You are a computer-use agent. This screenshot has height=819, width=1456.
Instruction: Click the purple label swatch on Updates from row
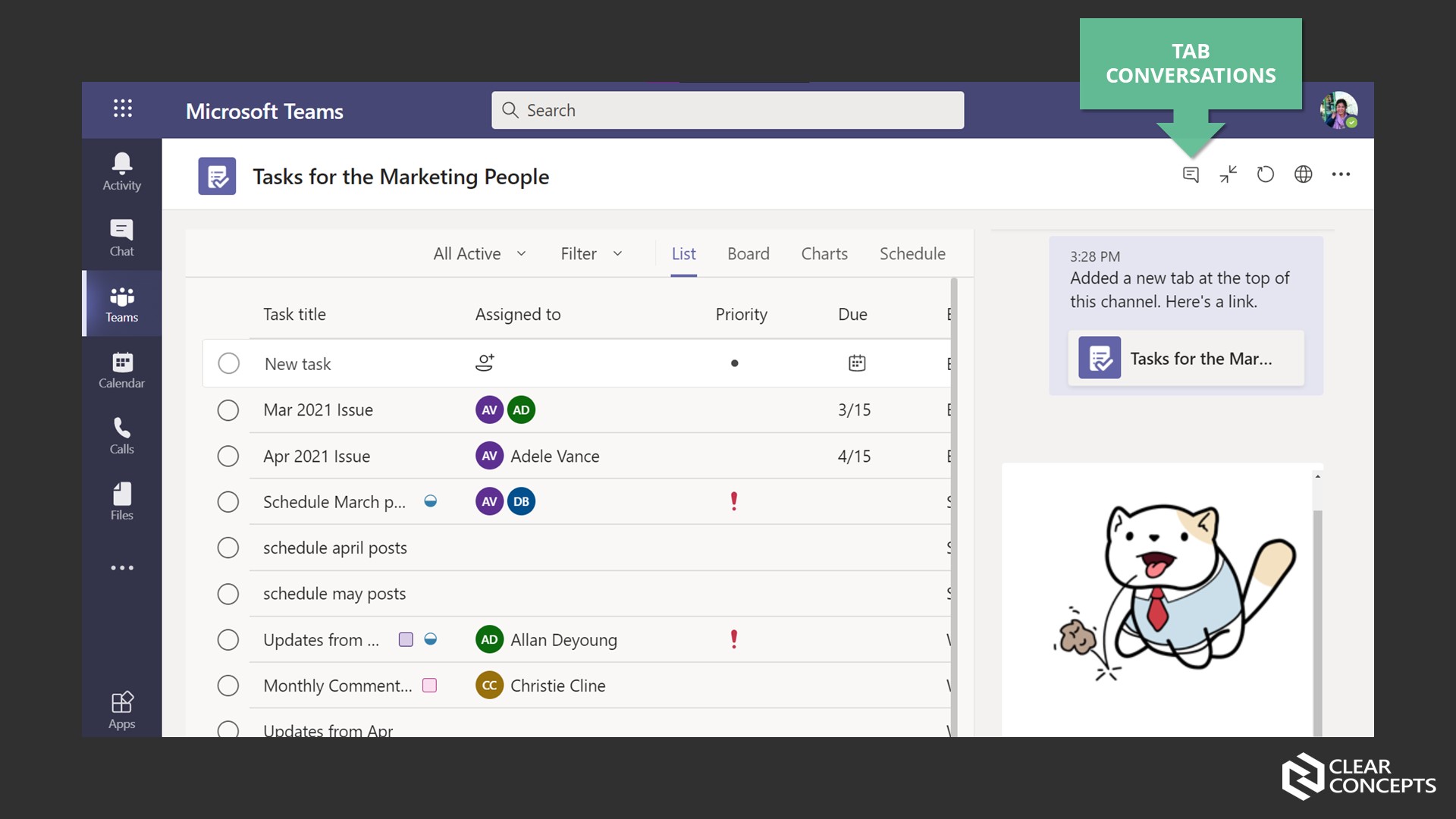(406, 639)
